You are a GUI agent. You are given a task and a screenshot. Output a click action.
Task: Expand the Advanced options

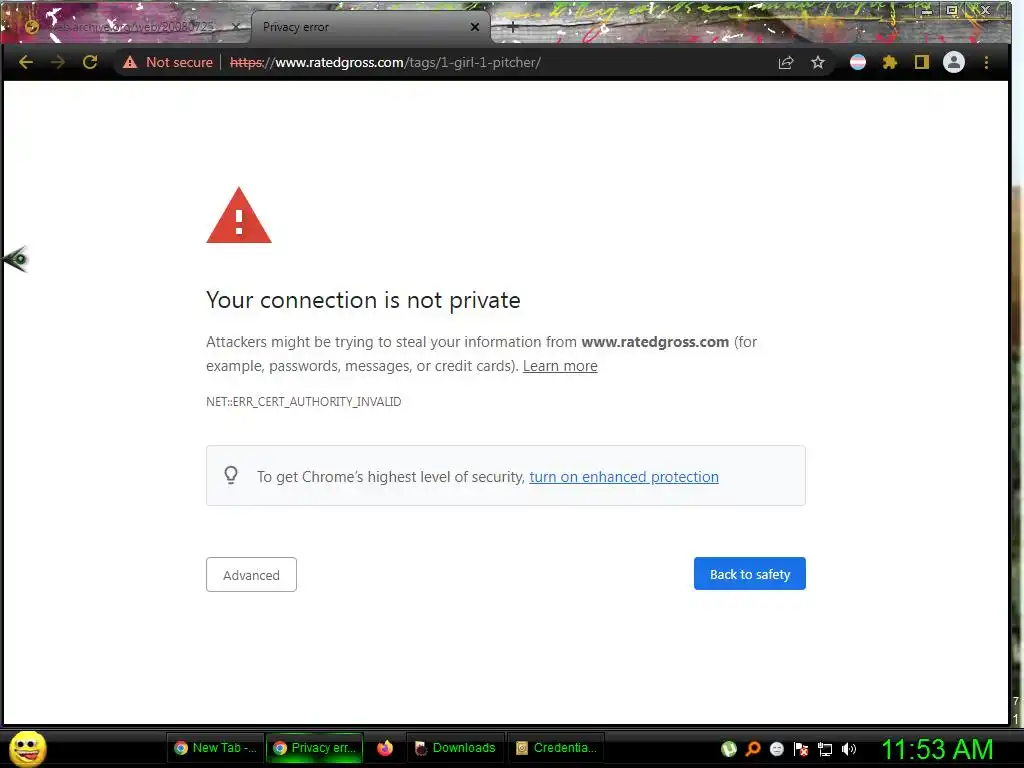pyautogui.click(x=251, y=575)
